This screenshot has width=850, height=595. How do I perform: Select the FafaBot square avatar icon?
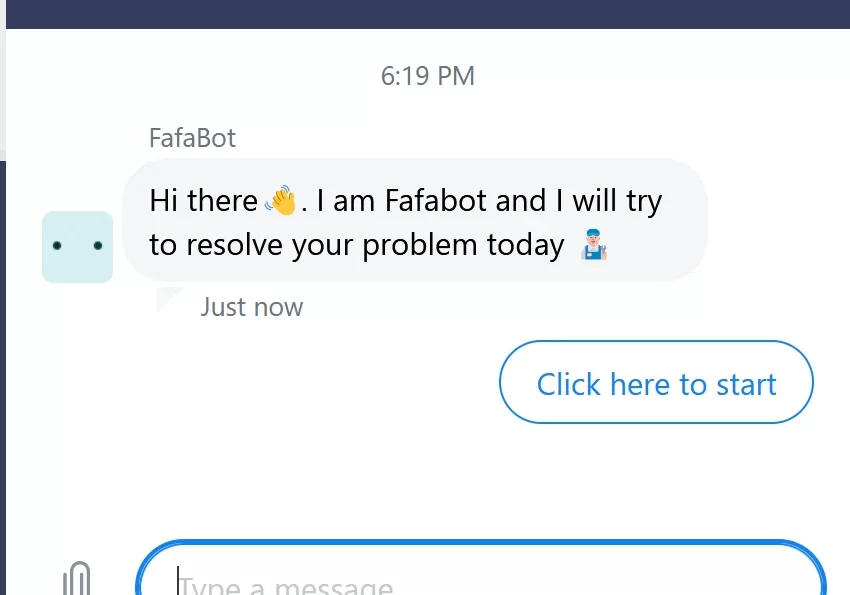(78, 247)
